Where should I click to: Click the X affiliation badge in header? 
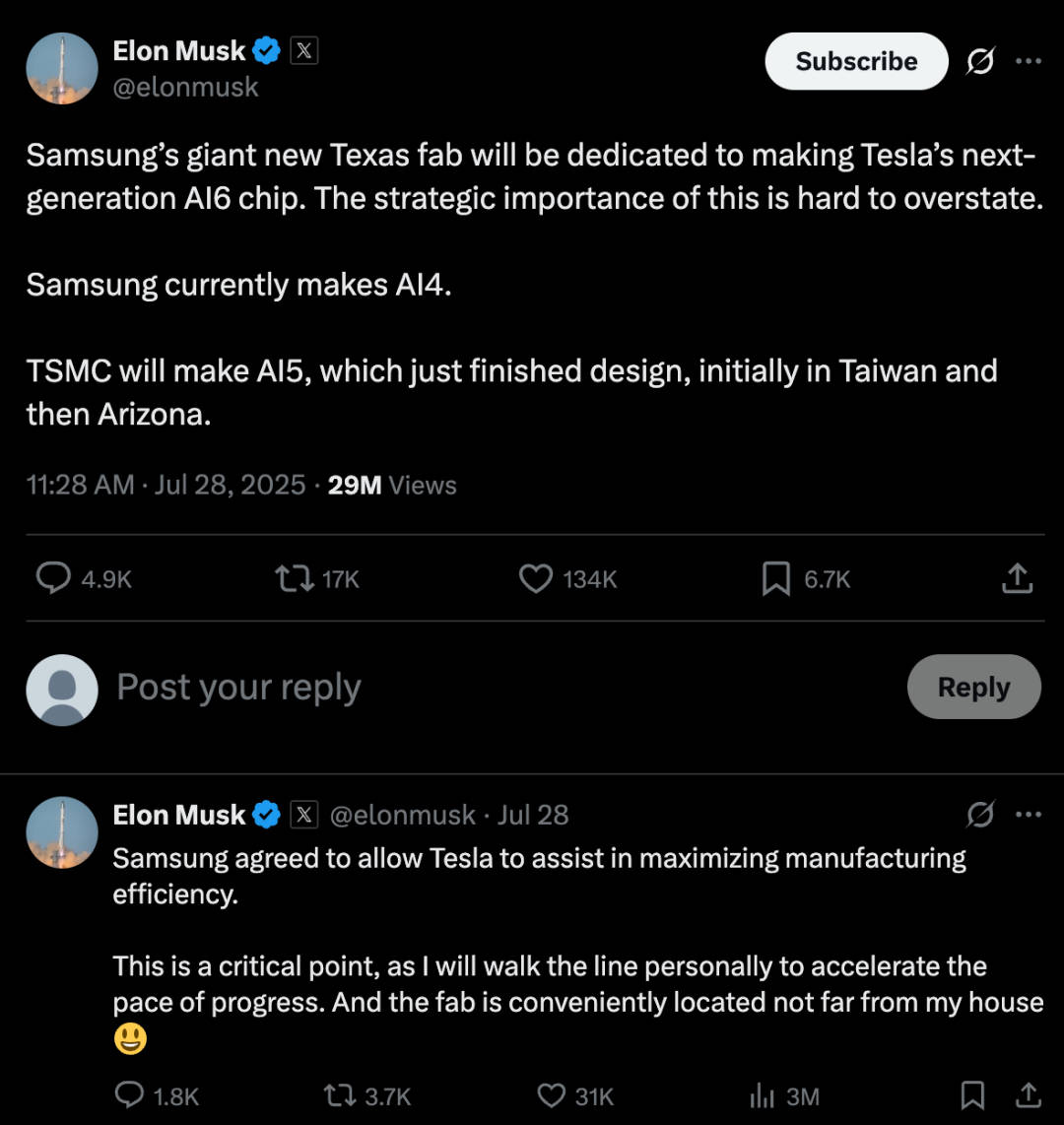tap(304, 50)
